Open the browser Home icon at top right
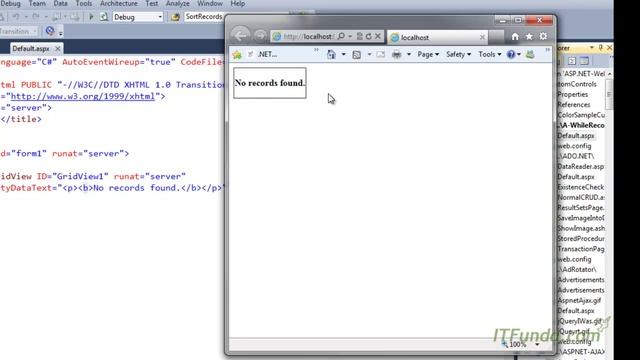The image size is (640, 360). (515, 37)
